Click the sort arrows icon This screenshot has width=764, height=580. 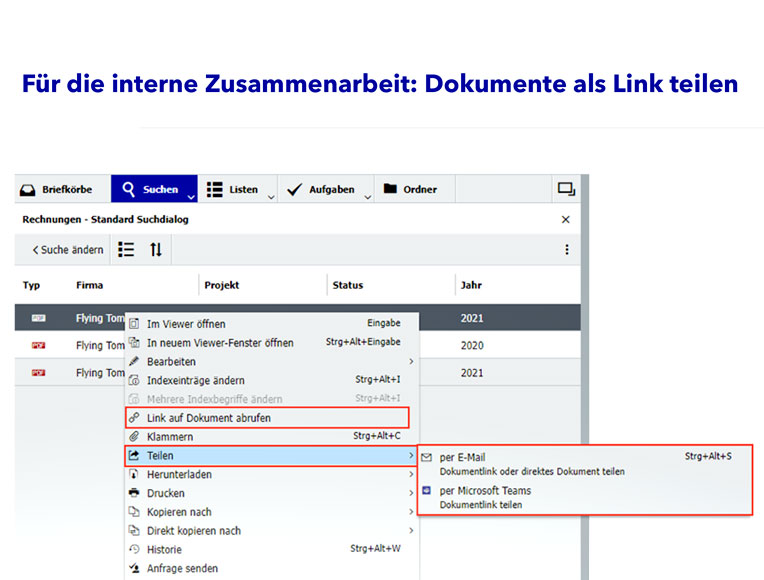coord(155,250)
